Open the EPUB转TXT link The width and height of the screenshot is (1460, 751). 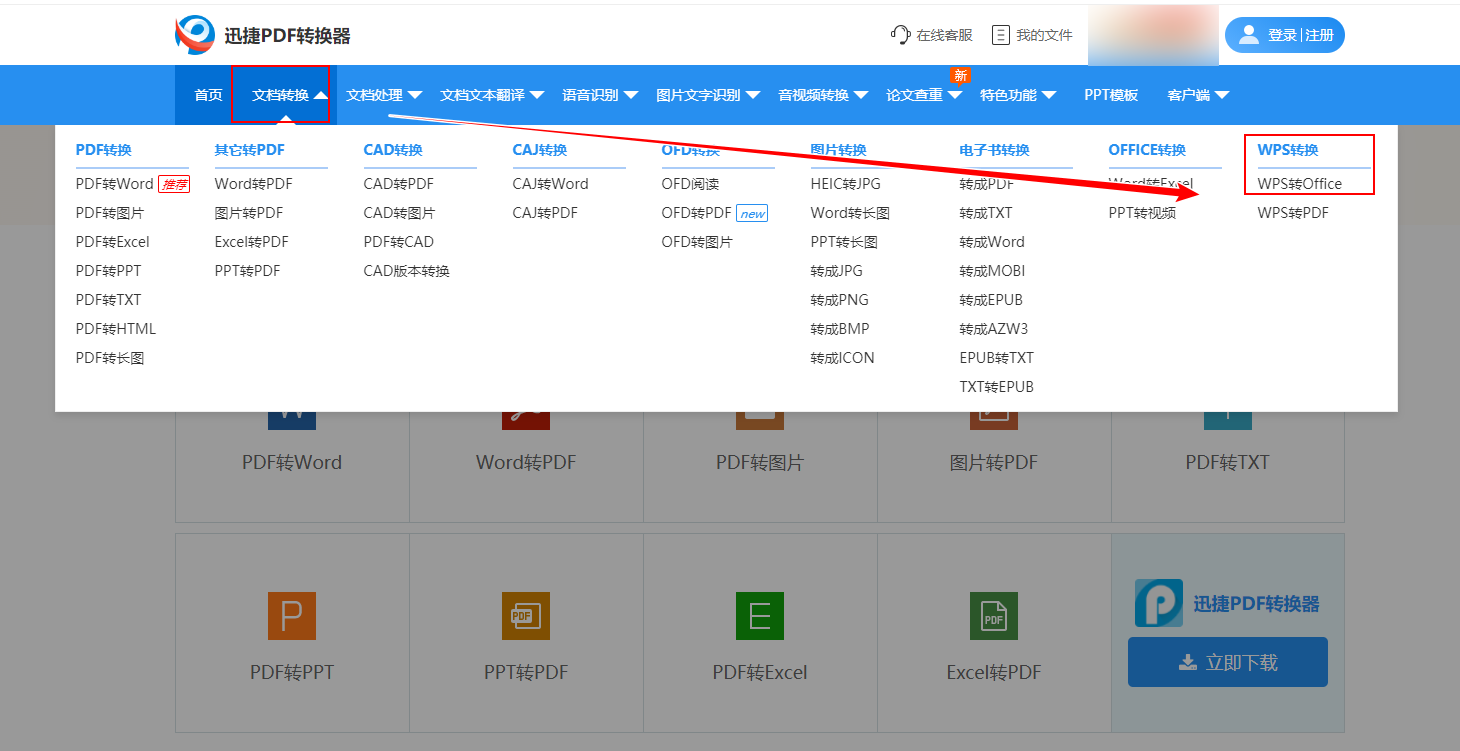pyautogui.click(x=996, y=358)
